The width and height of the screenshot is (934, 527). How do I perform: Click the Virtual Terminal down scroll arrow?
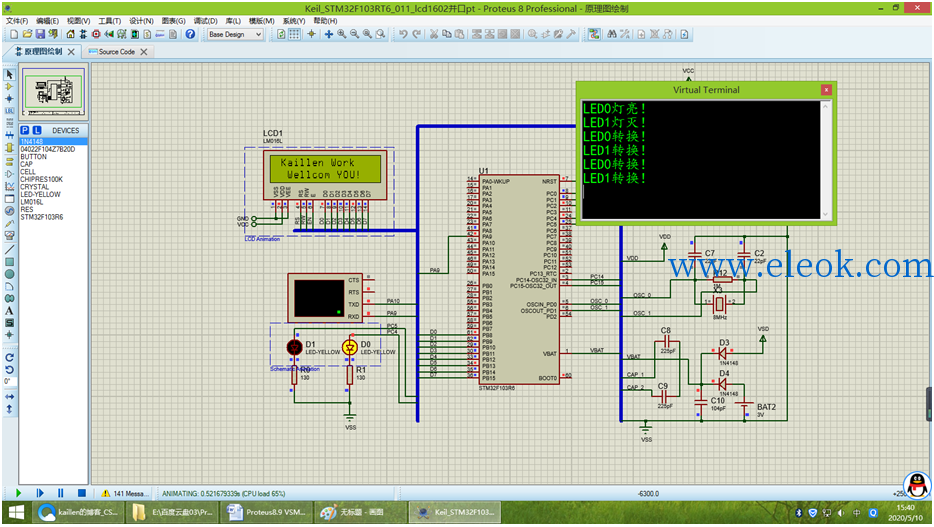coord(826,214)
